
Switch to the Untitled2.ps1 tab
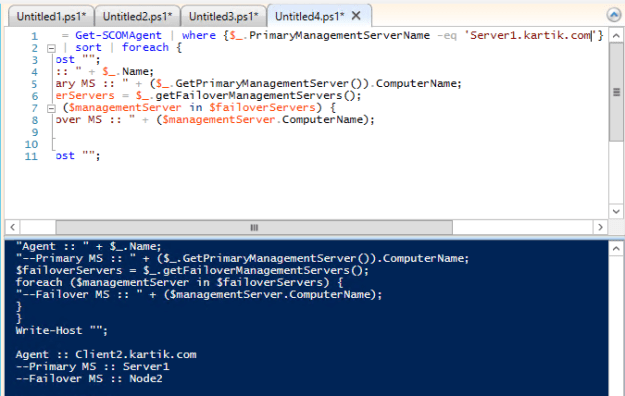137,16
